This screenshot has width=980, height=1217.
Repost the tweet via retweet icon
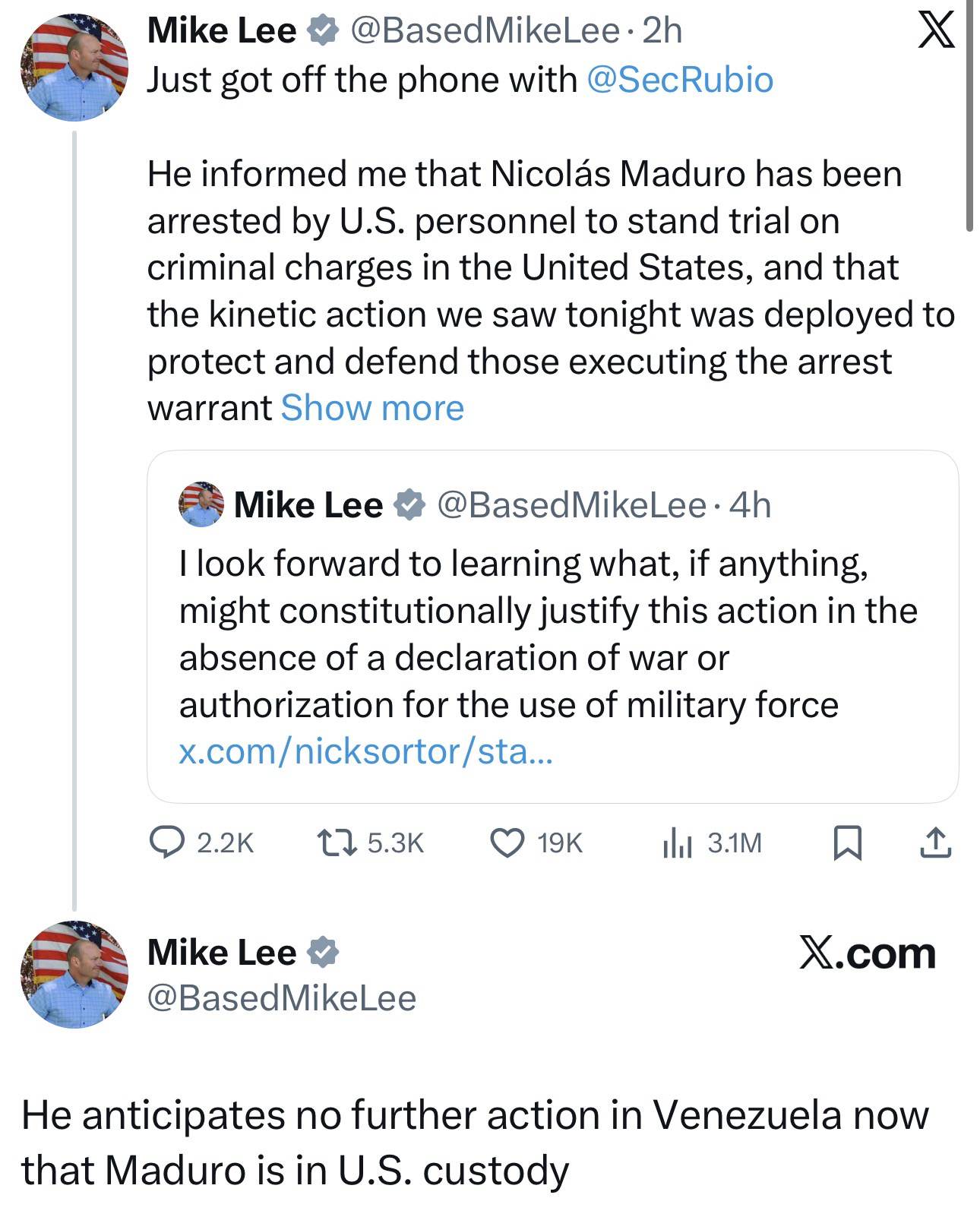pyautogui.click(x=336, y=842)
